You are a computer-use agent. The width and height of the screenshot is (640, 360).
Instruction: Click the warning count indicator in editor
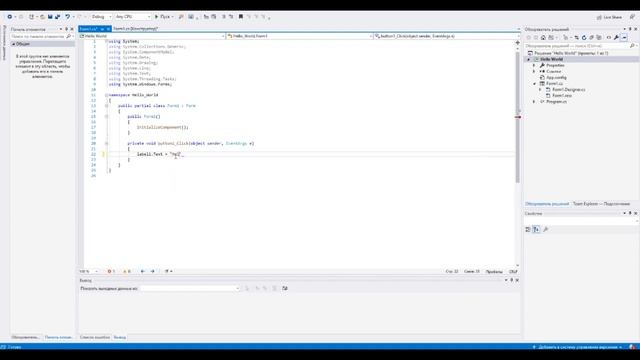[127, 271]
